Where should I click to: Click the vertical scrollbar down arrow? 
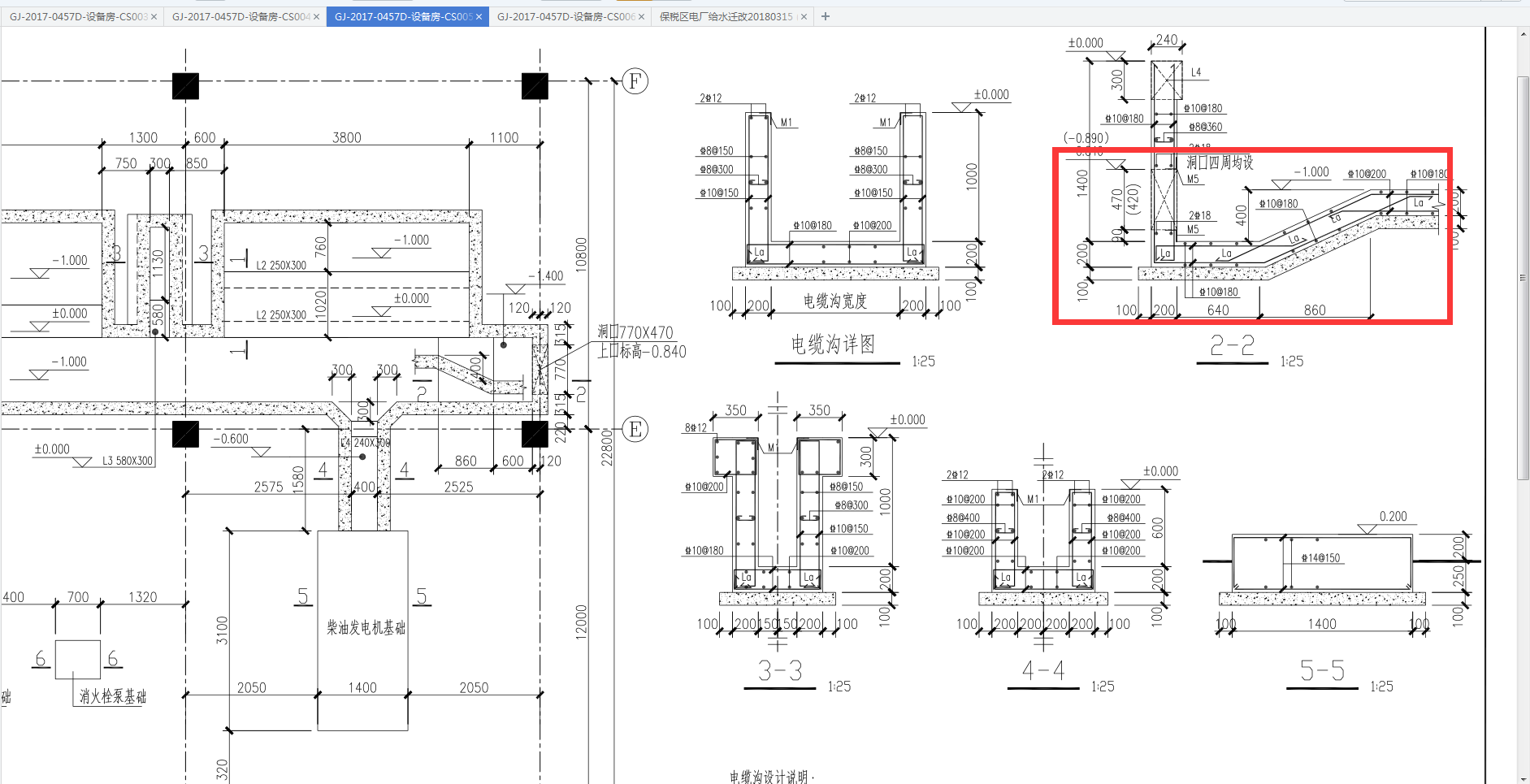[1523, 778]
